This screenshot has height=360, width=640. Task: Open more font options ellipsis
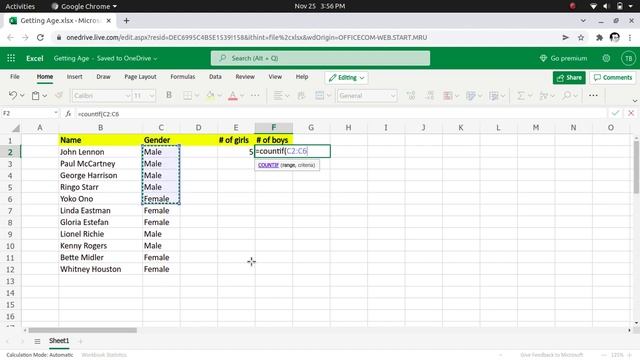255,96
